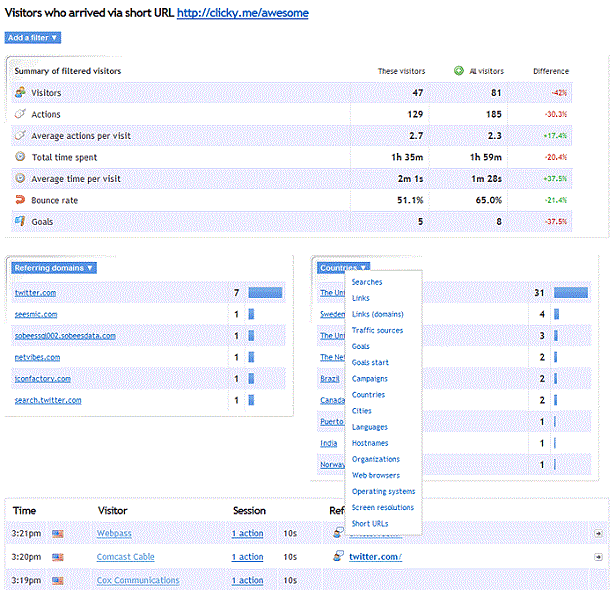This screenshot has height=590, width=616.
Task: Select Web browsers from the dropdown menu
Action: [x=375, y=475]
